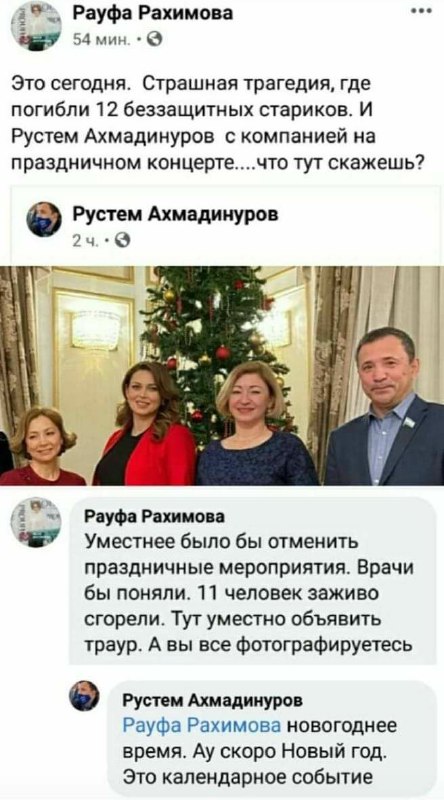Open Рустем Ахмадинуров's avatar in the shared post
Image resolution: width=444 pixels, height=800 pixels.
coord(44,219)
